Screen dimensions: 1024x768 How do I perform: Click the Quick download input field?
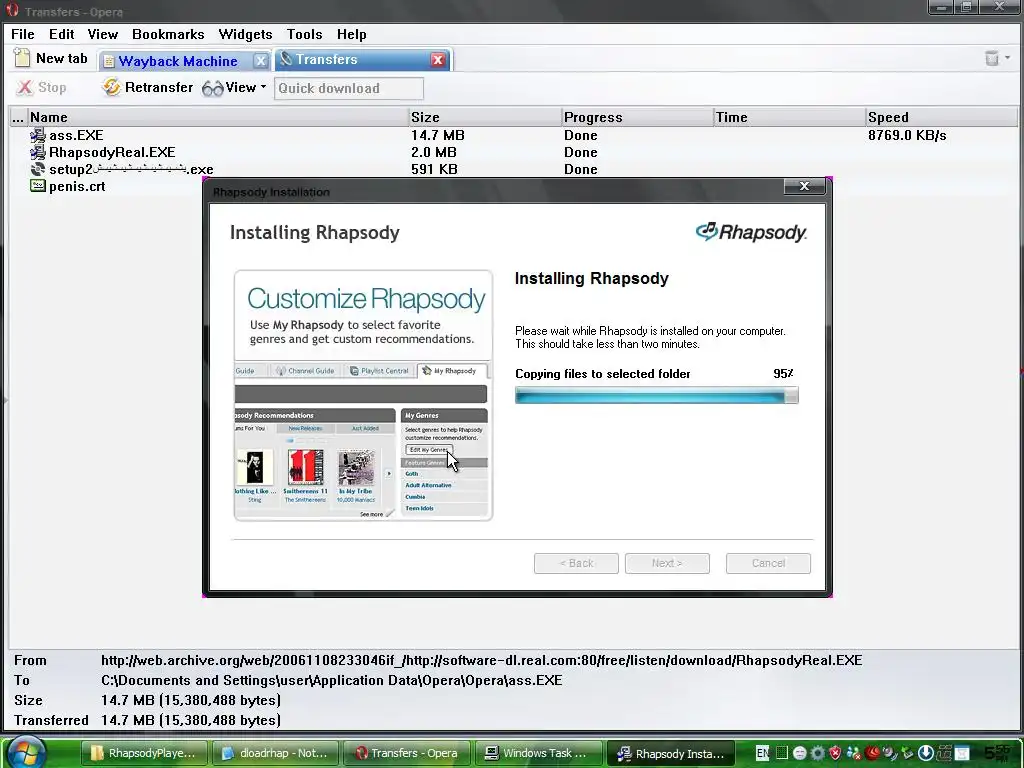(x=349, y=88)
